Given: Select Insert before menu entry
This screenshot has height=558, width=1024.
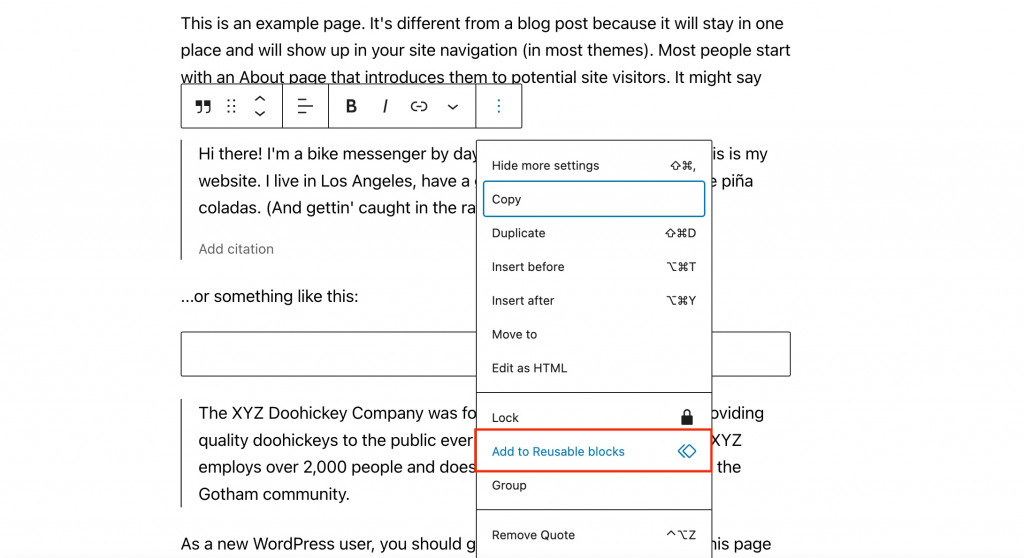Looking at the screenshot, I should 594,267.
